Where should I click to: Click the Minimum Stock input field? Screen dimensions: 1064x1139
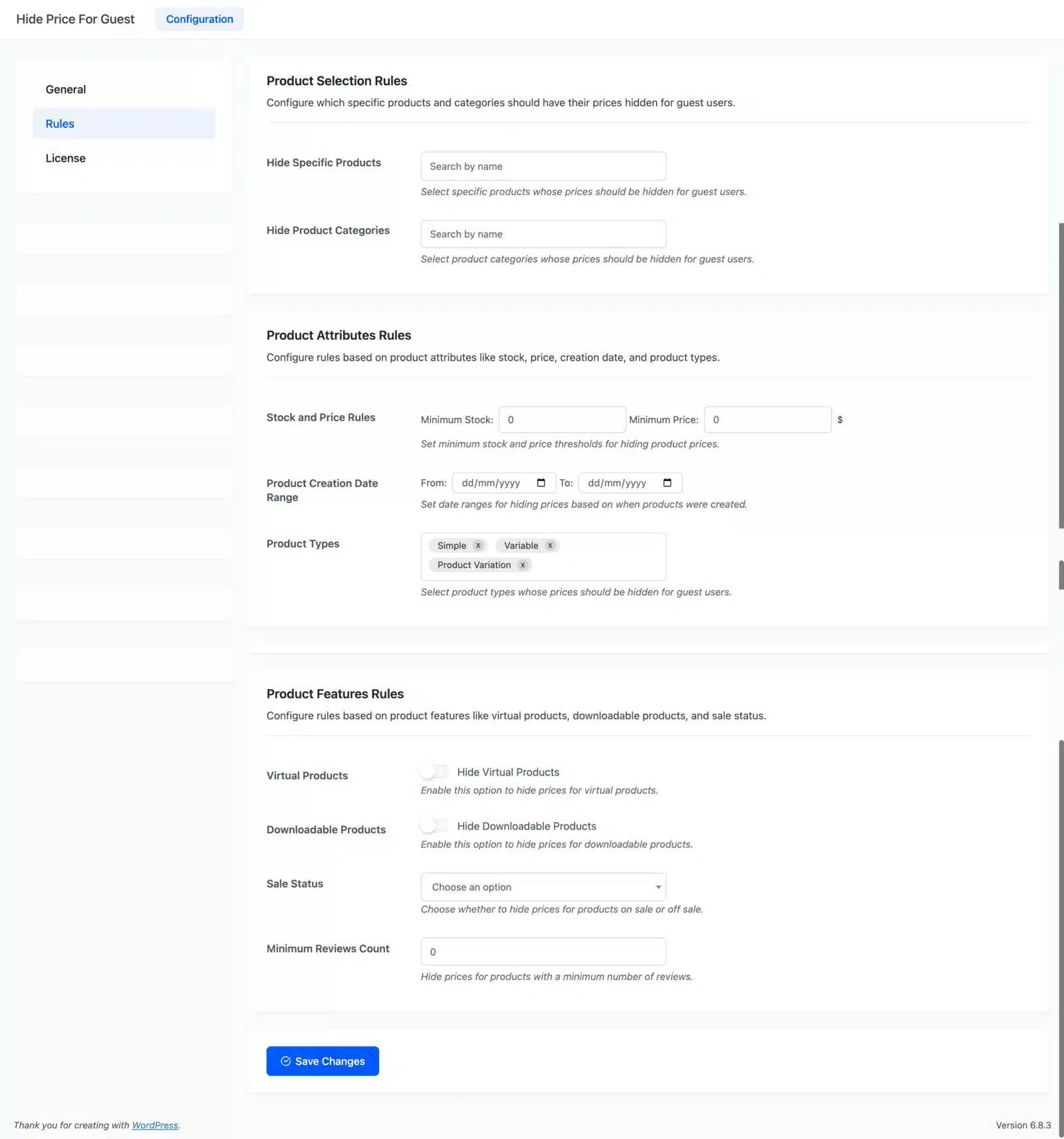562,419
